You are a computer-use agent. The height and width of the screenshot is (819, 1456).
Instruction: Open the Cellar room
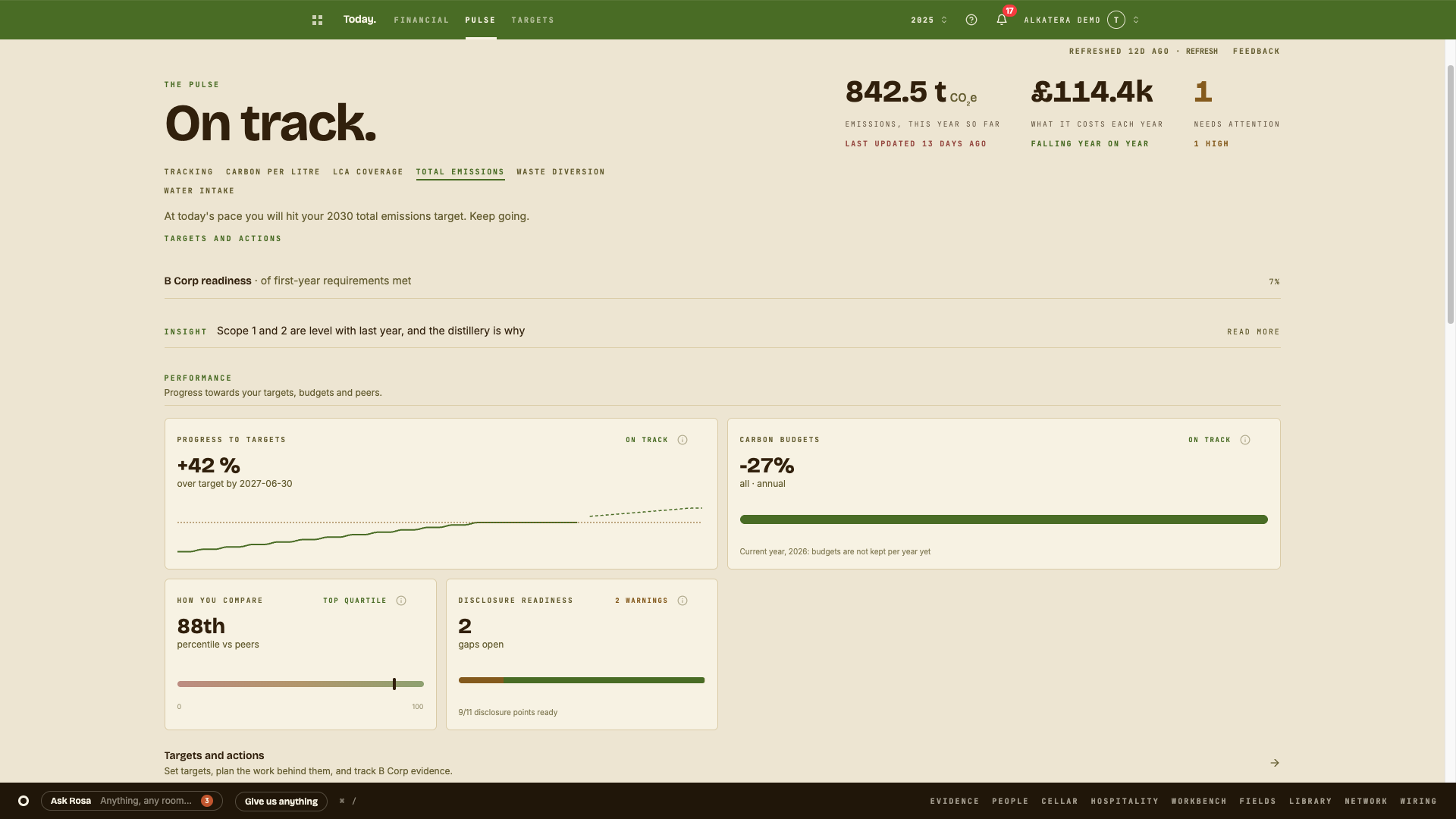1060,802
